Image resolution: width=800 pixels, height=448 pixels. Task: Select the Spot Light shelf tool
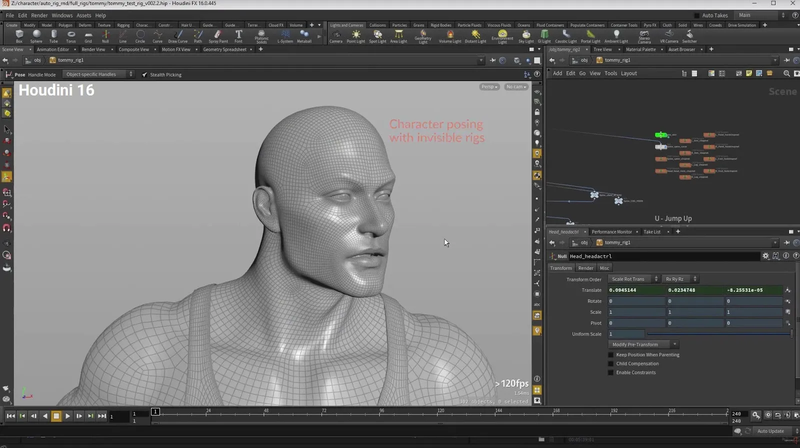pos(377,35)
